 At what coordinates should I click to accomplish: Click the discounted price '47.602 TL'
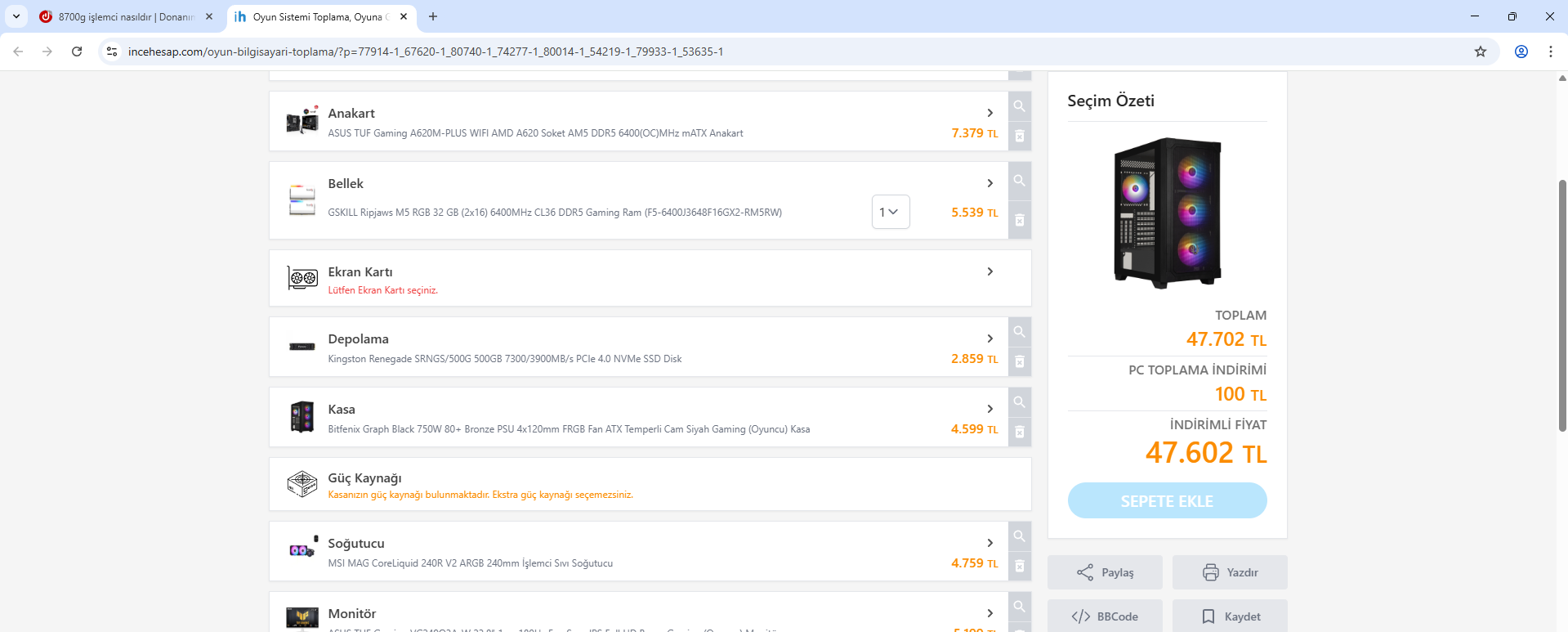pos(1206,453)
